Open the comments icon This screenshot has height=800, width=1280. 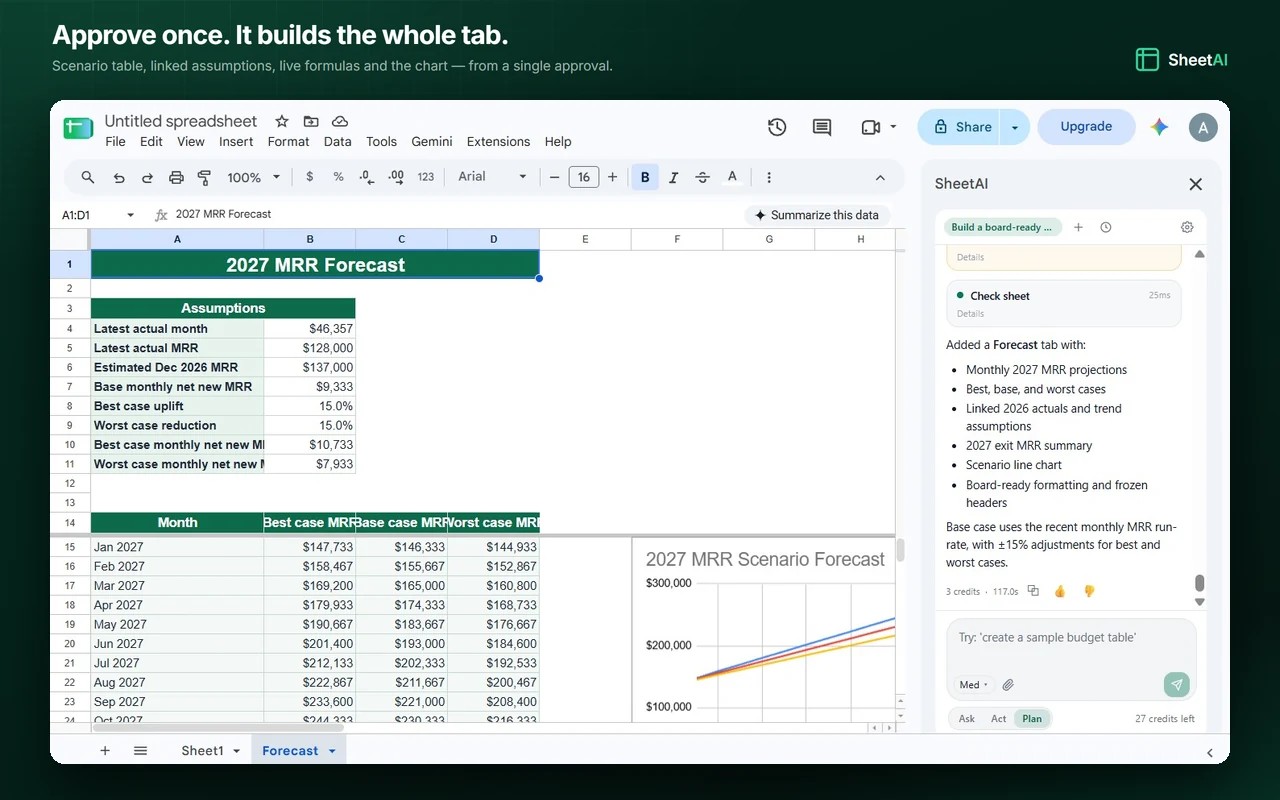pos(822,127)
